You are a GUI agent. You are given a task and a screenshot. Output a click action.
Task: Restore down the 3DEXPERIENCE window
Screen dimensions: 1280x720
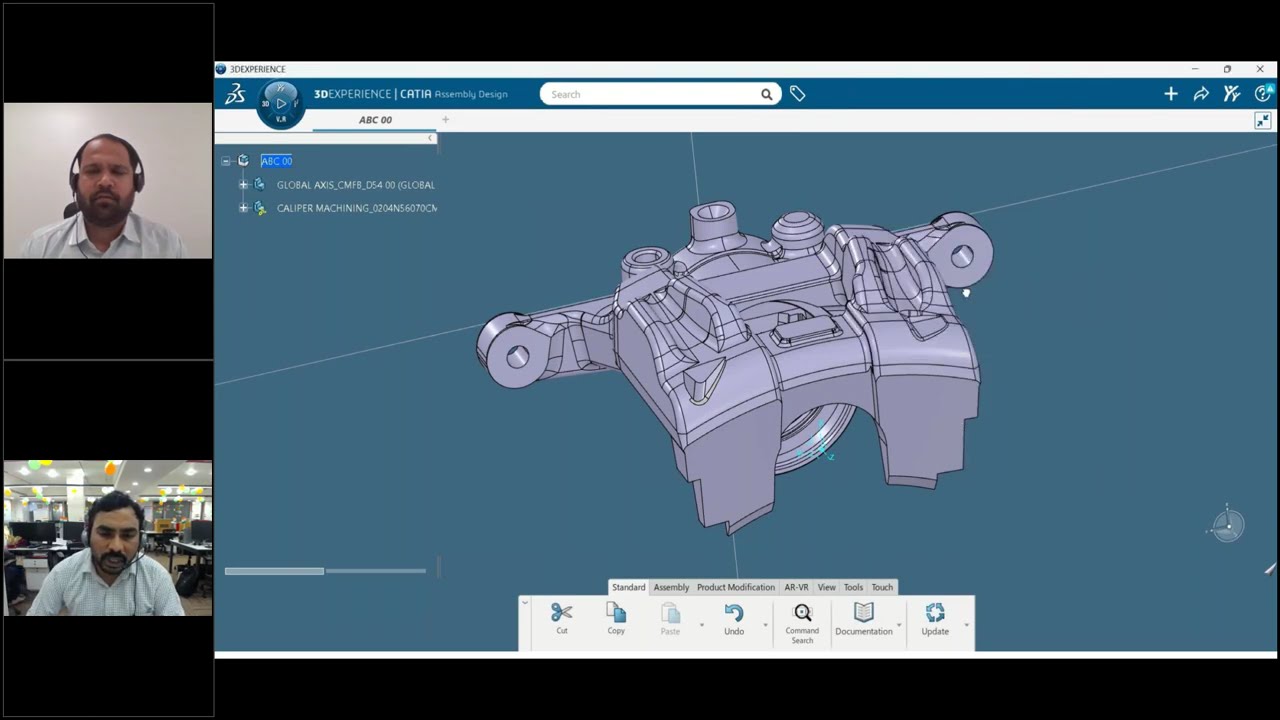click(1227, 69)
